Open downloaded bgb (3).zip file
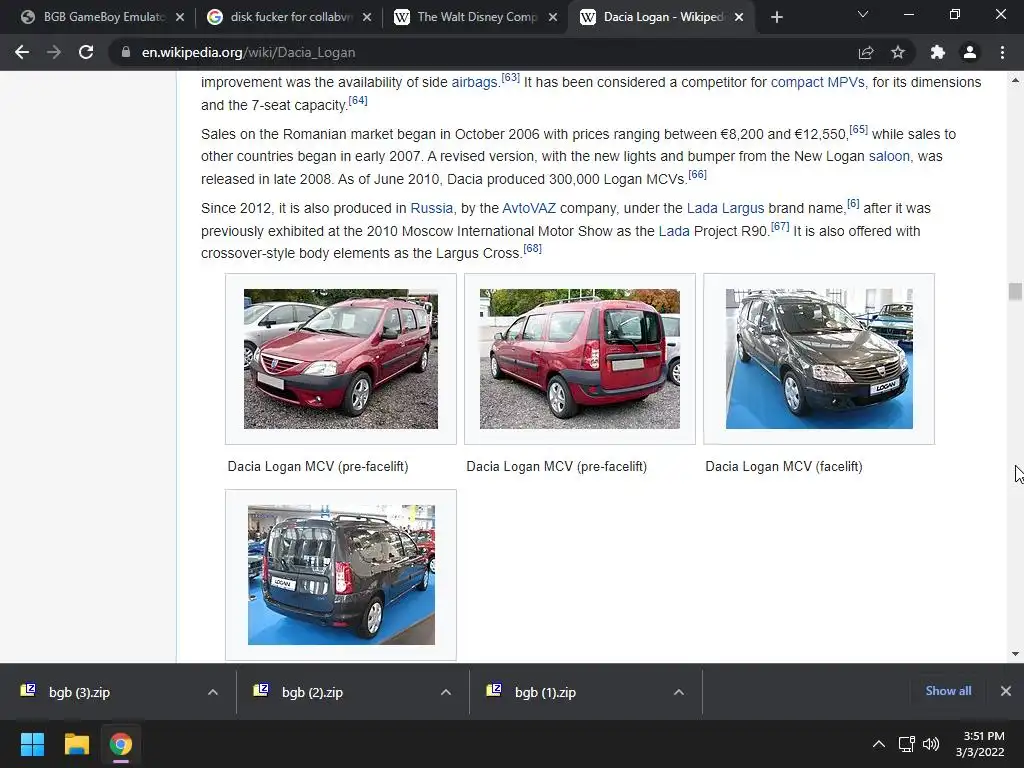Image resolution: width=1024 pixels, height=768 pixels. coord(79,692)
